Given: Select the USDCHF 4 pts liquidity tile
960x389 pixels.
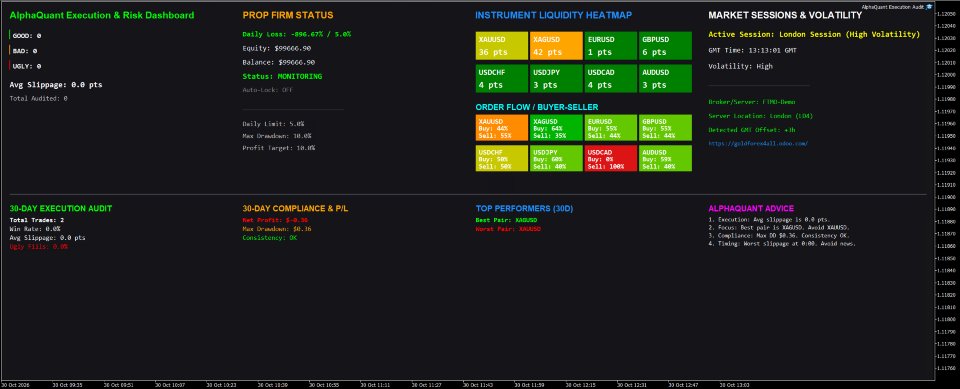Looking at the screenshot, I should (x=502, y=78).
